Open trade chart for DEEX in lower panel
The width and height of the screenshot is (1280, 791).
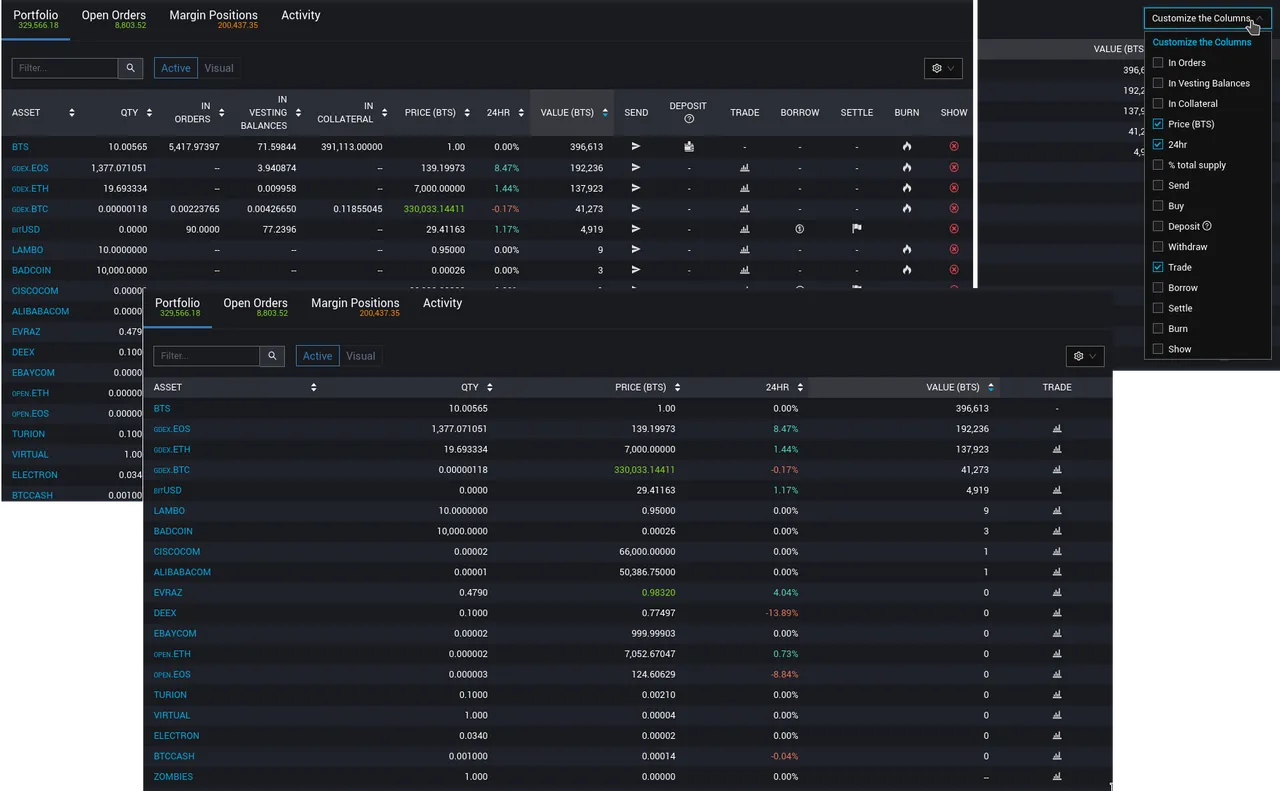(1057, 613)
